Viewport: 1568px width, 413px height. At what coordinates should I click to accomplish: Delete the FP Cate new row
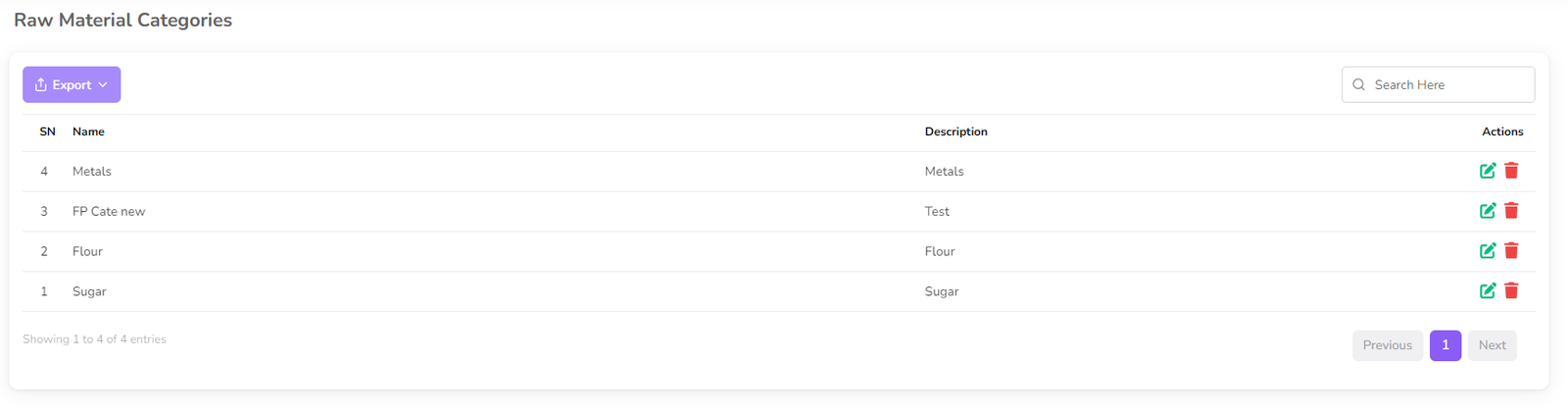[x=1511, y=211]
